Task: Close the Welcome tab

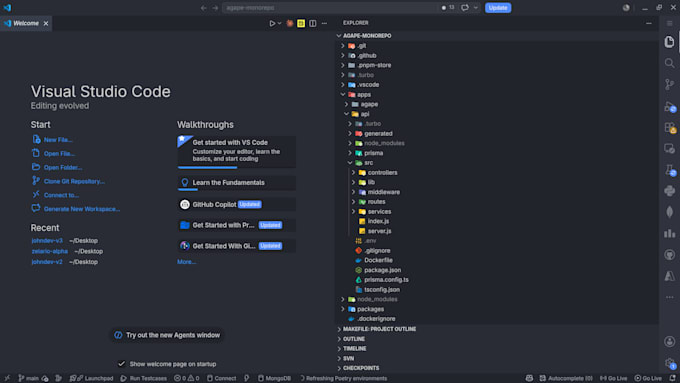Action: pyautogui.click(x=46, y=23)
